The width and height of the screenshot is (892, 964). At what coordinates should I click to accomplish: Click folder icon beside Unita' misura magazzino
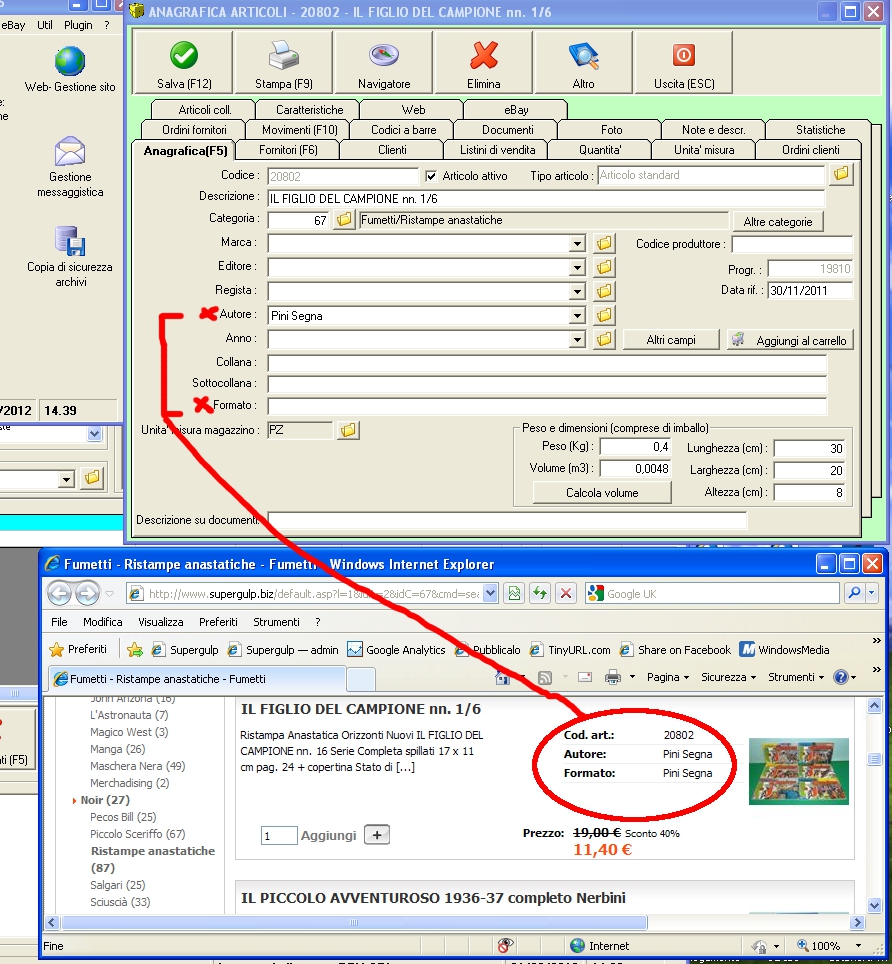pyautogui.click(x=348, y=430)
